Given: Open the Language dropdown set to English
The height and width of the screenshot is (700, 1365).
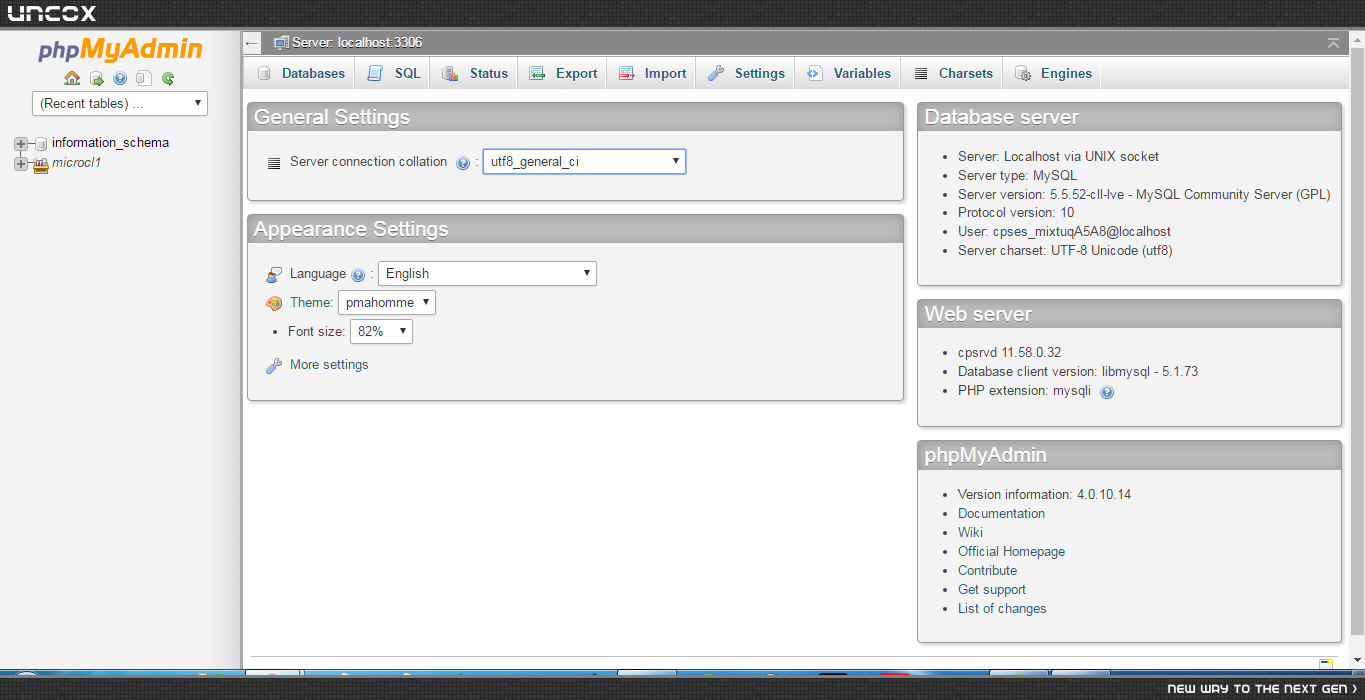Looking at the screenshot, I should [x=487, y=273].
